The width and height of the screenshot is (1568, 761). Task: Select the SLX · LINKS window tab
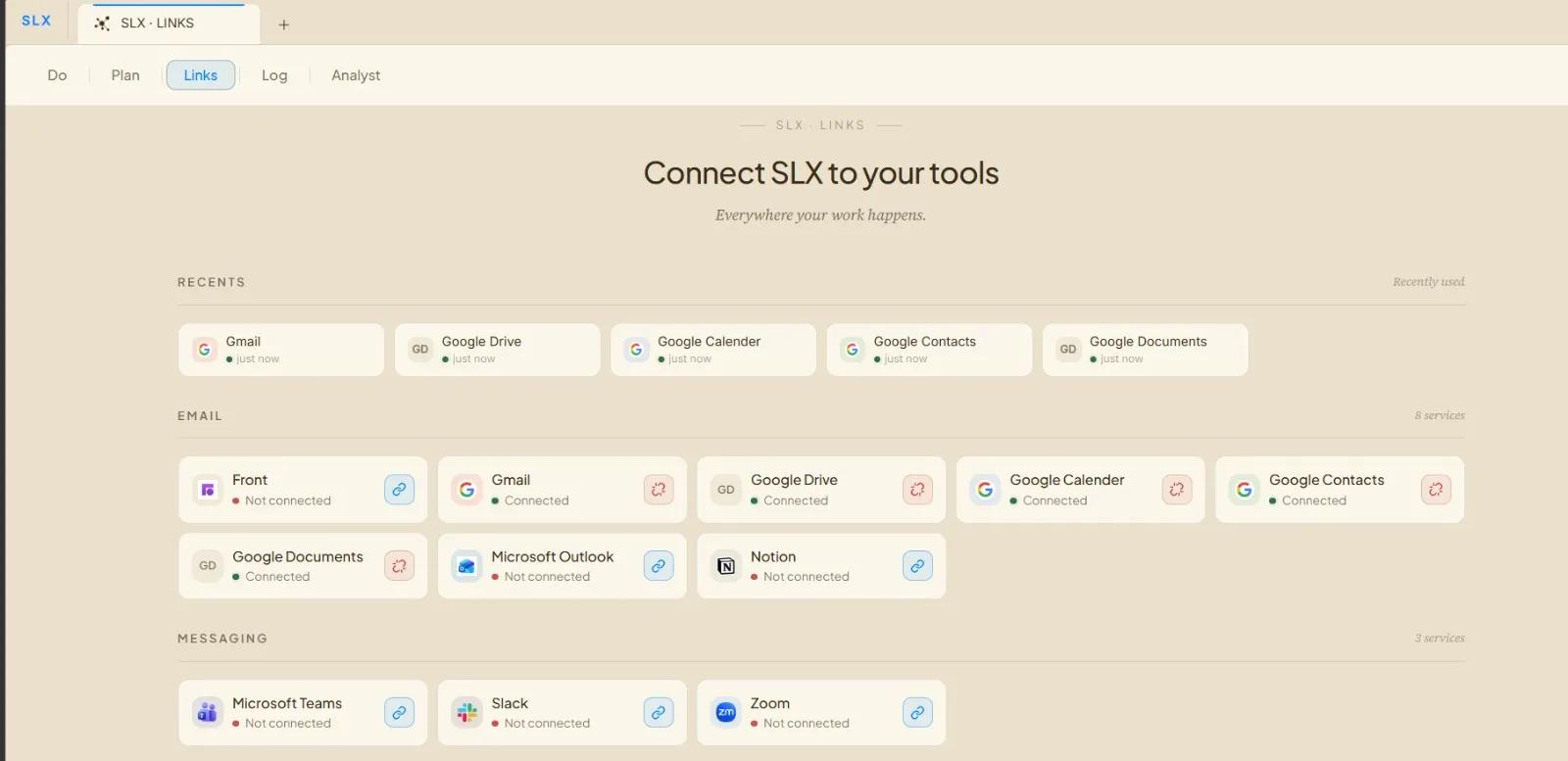point(169,24)
